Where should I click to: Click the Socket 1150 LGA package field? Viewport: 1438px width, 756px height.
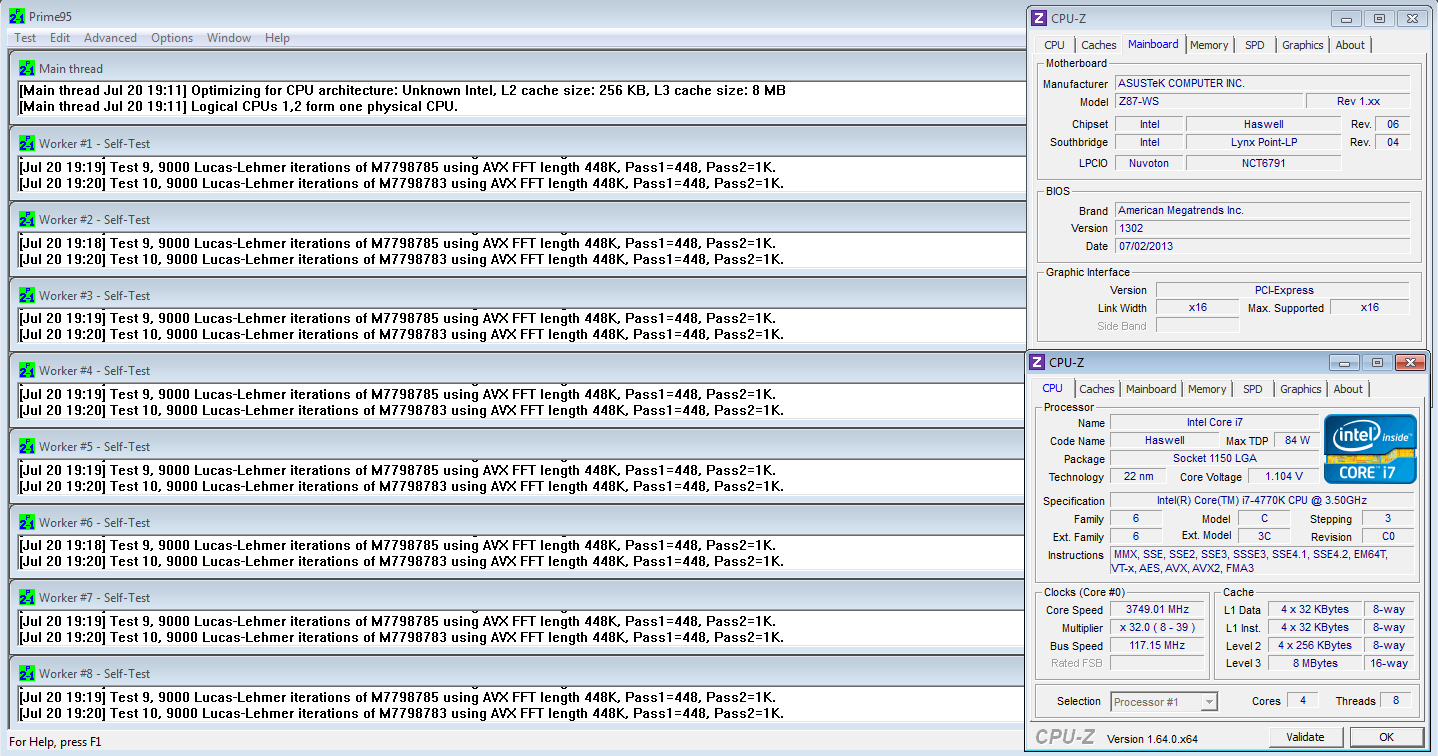pyautogui.click(x=1215, y=459)
